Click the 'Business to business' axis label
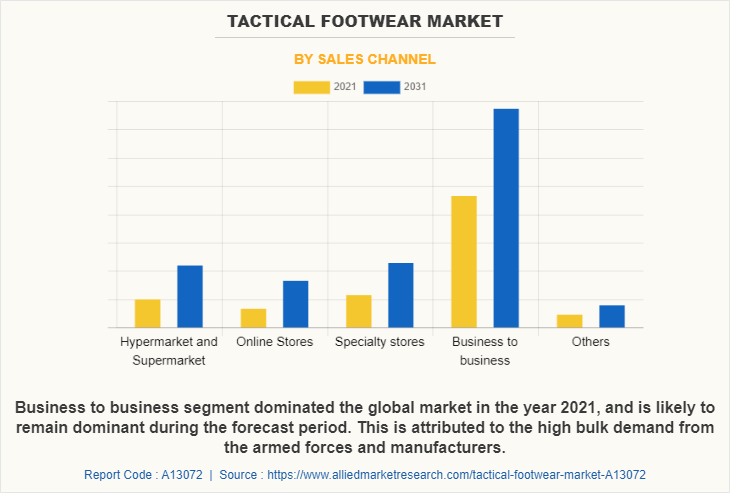Image resolution: width=730 pixels, height=493 pixels. click(x=485, y=351)
